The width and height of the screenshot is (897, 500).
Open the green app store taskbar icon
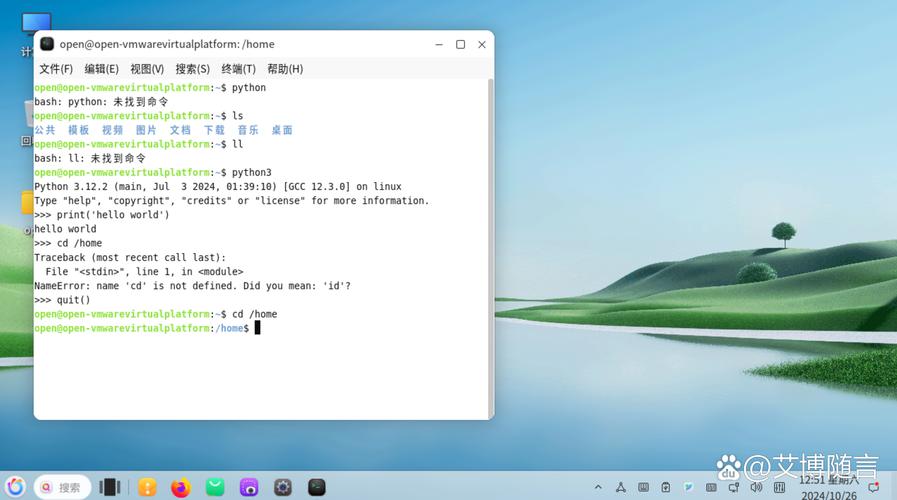215,487
